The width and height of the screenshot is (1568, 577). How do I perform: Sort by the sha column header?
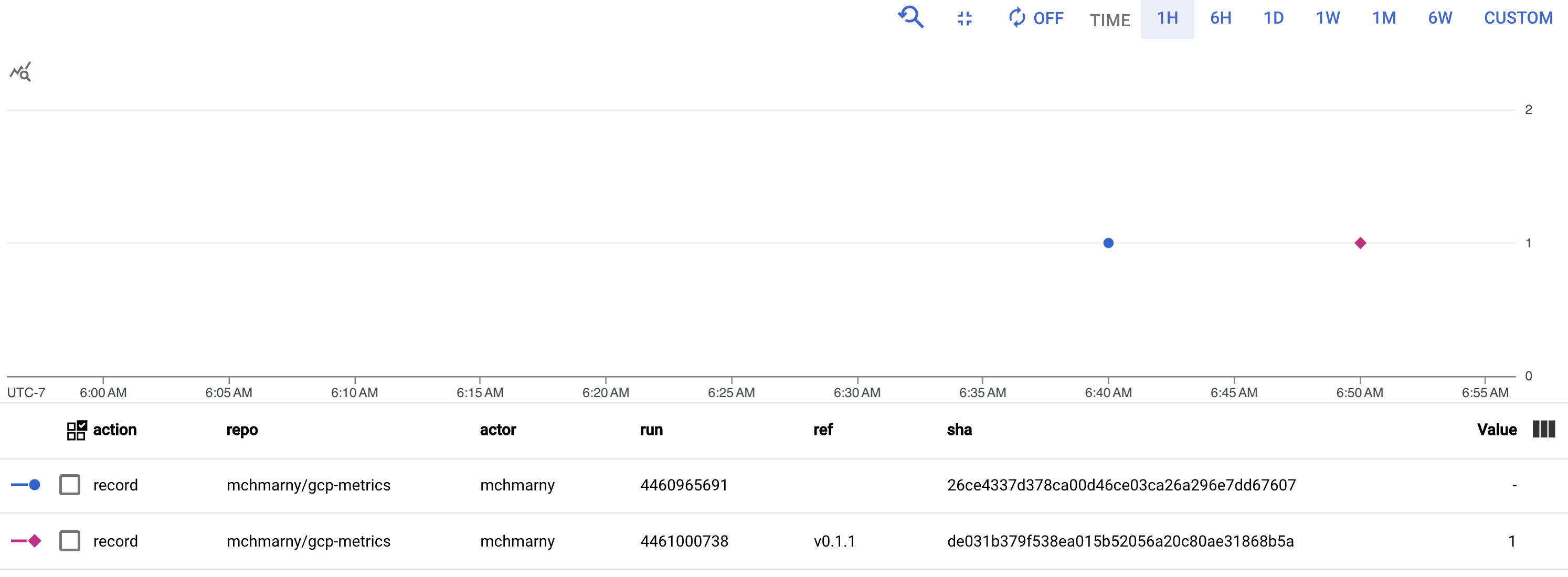[x=959, y=430]
